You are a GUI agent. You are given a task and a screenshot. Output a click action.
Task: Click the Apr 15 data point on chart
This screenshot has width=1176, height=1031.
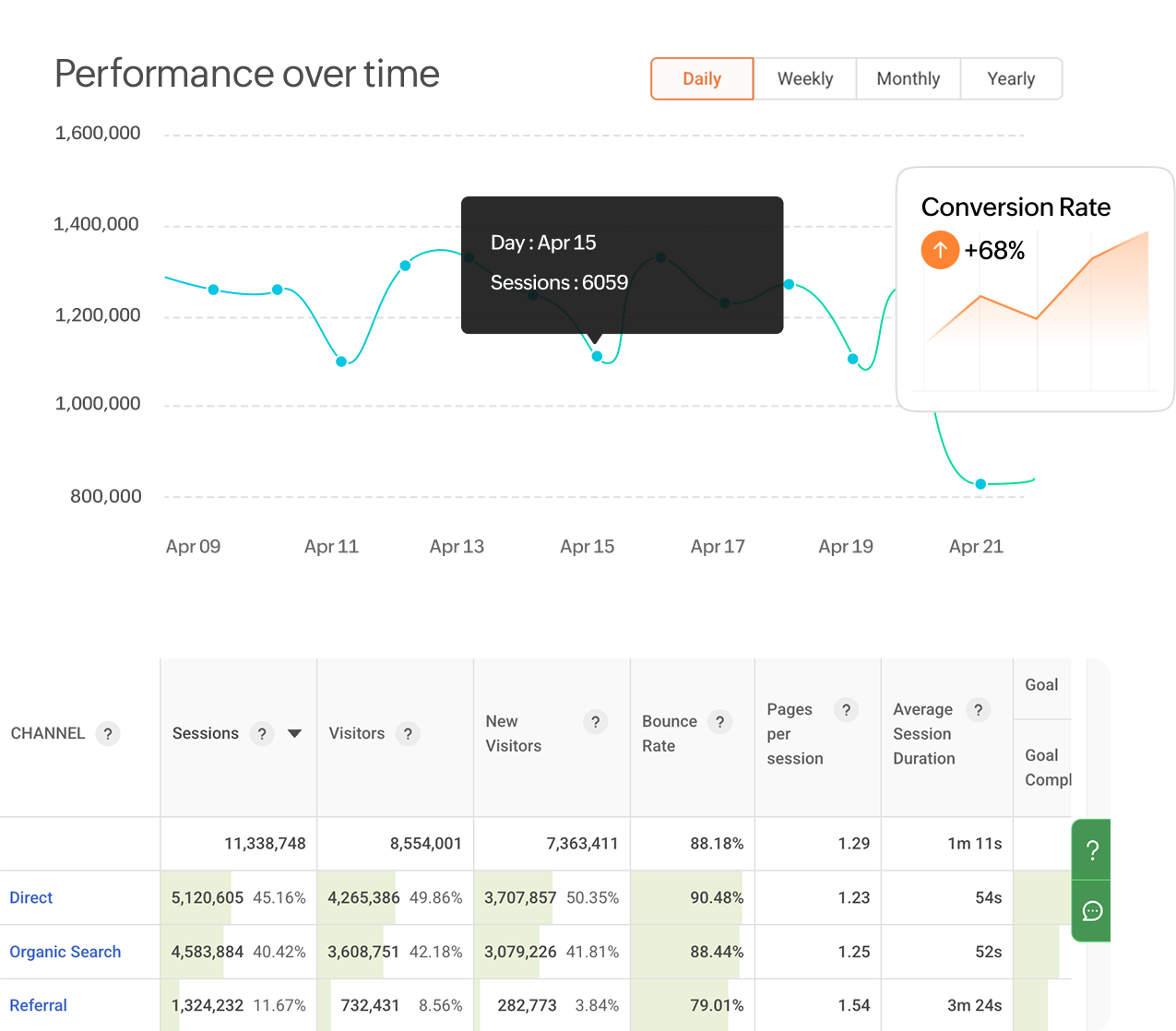pos(597,356)
